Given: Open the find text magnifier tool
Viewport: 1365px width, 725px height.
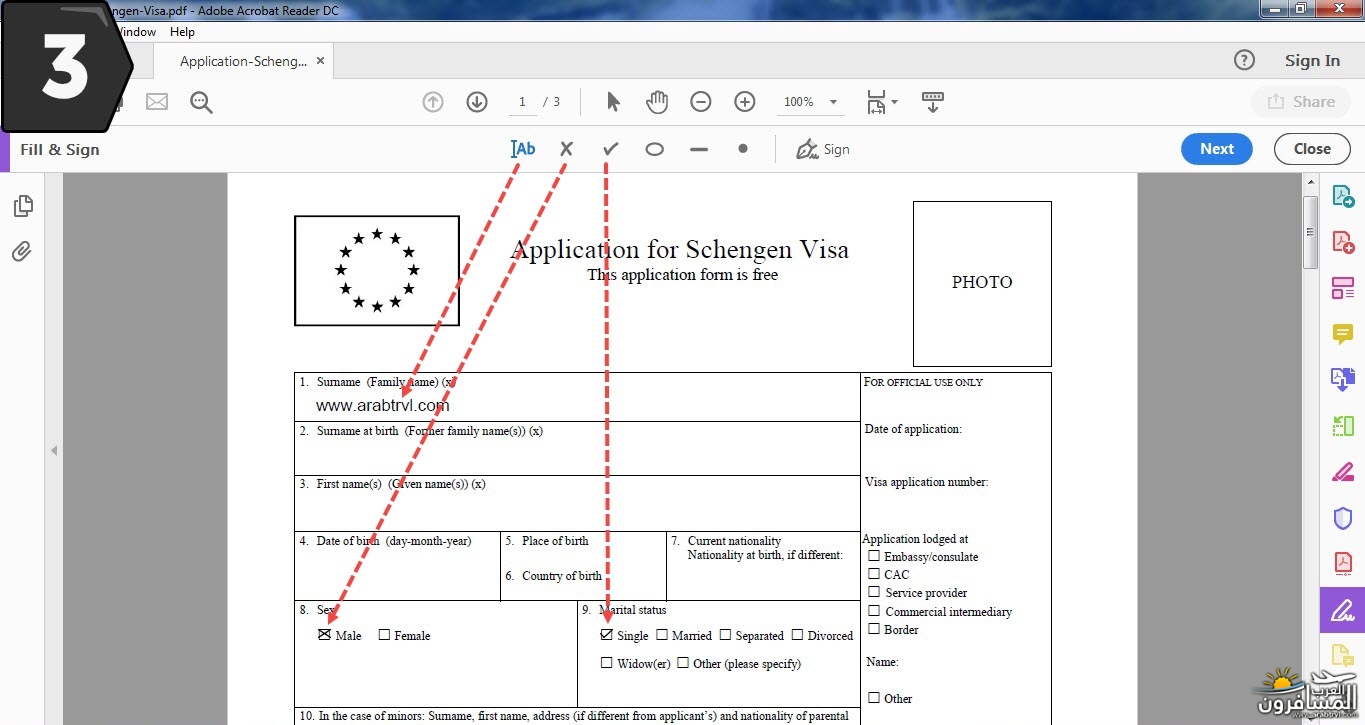Looking at the screenshot, I should pos(201,102).
